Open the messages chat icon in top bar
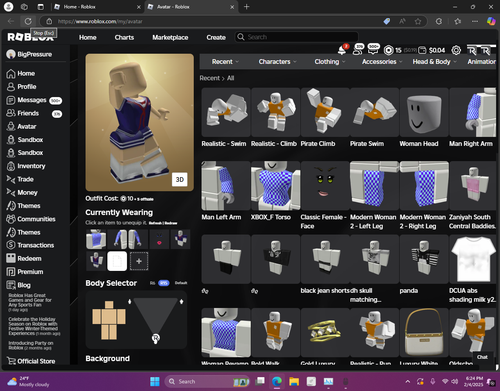500x391 pixels. click(x=373, y=49)
